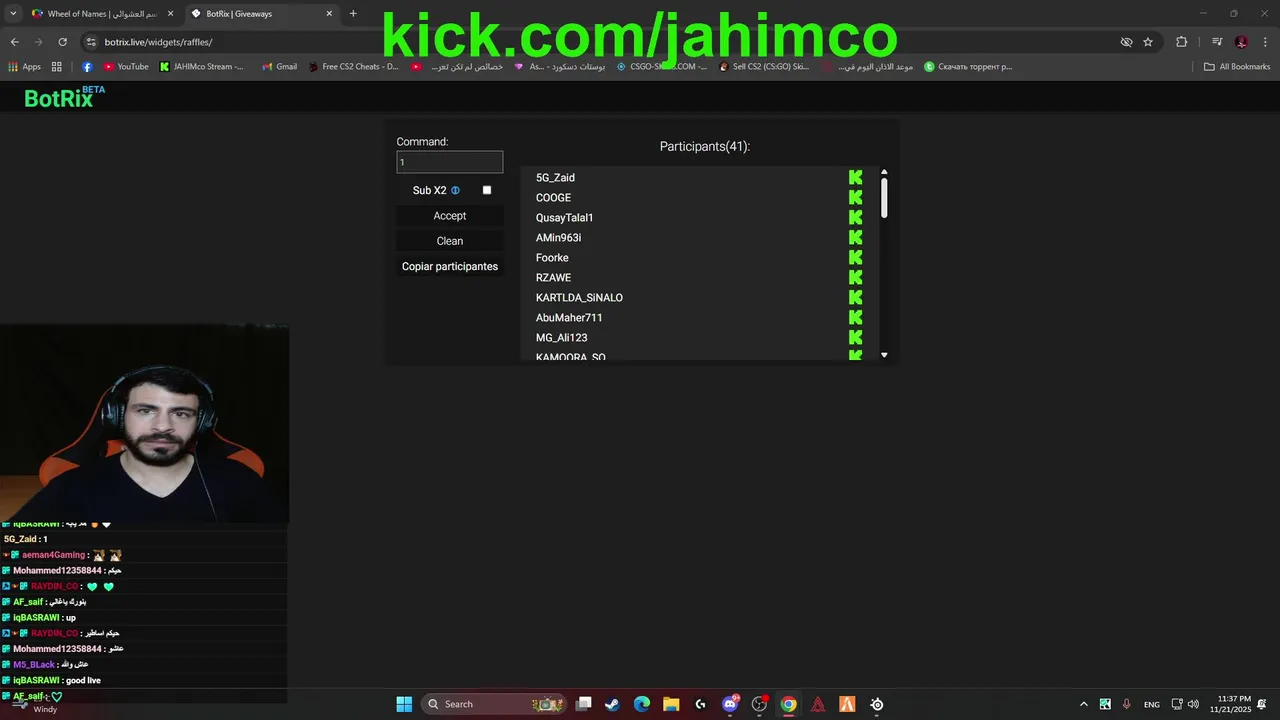Click the BotRix BETA logo
This screenshot has width=1280, height=720.
pyautogui.click(x=64, y=97)
